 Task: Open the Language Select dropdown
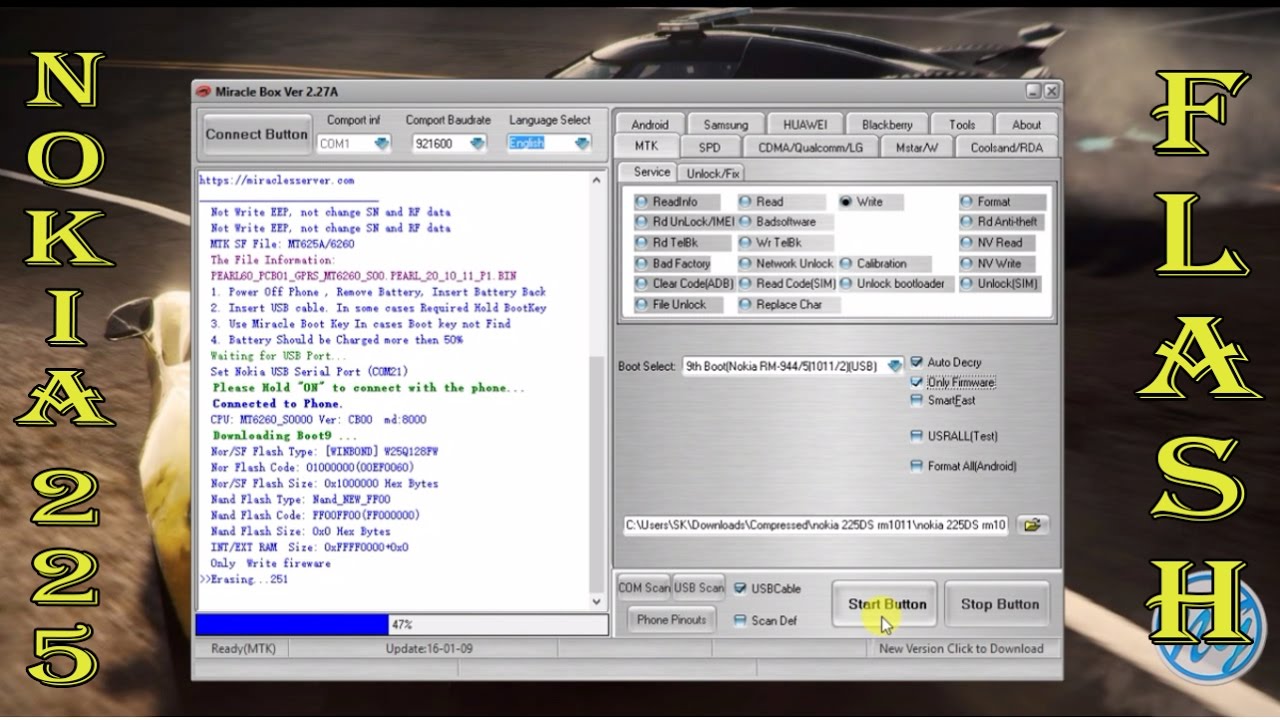tap(582, 144)
